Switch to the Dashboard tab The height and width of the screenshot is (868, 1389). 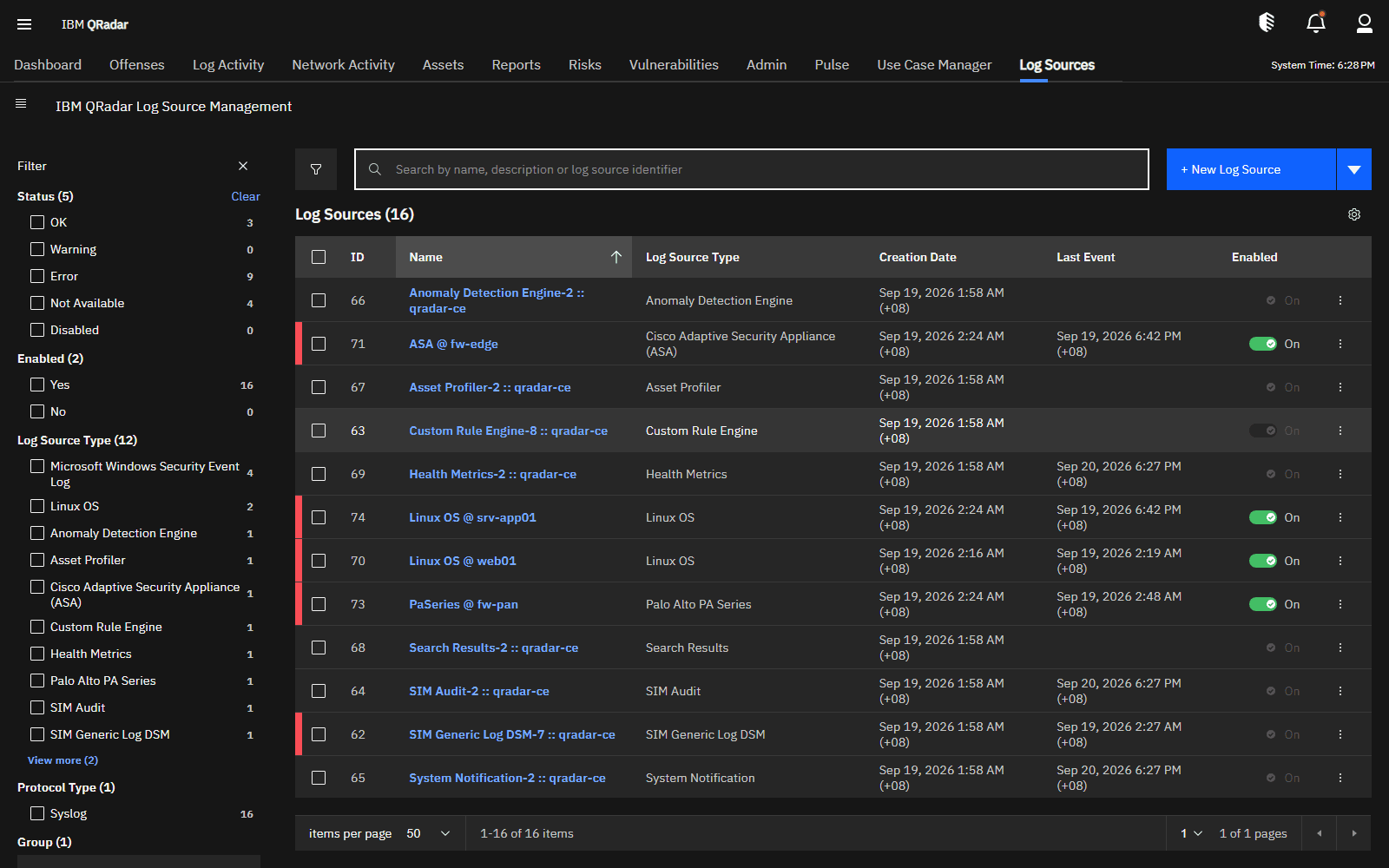(48, 65)
